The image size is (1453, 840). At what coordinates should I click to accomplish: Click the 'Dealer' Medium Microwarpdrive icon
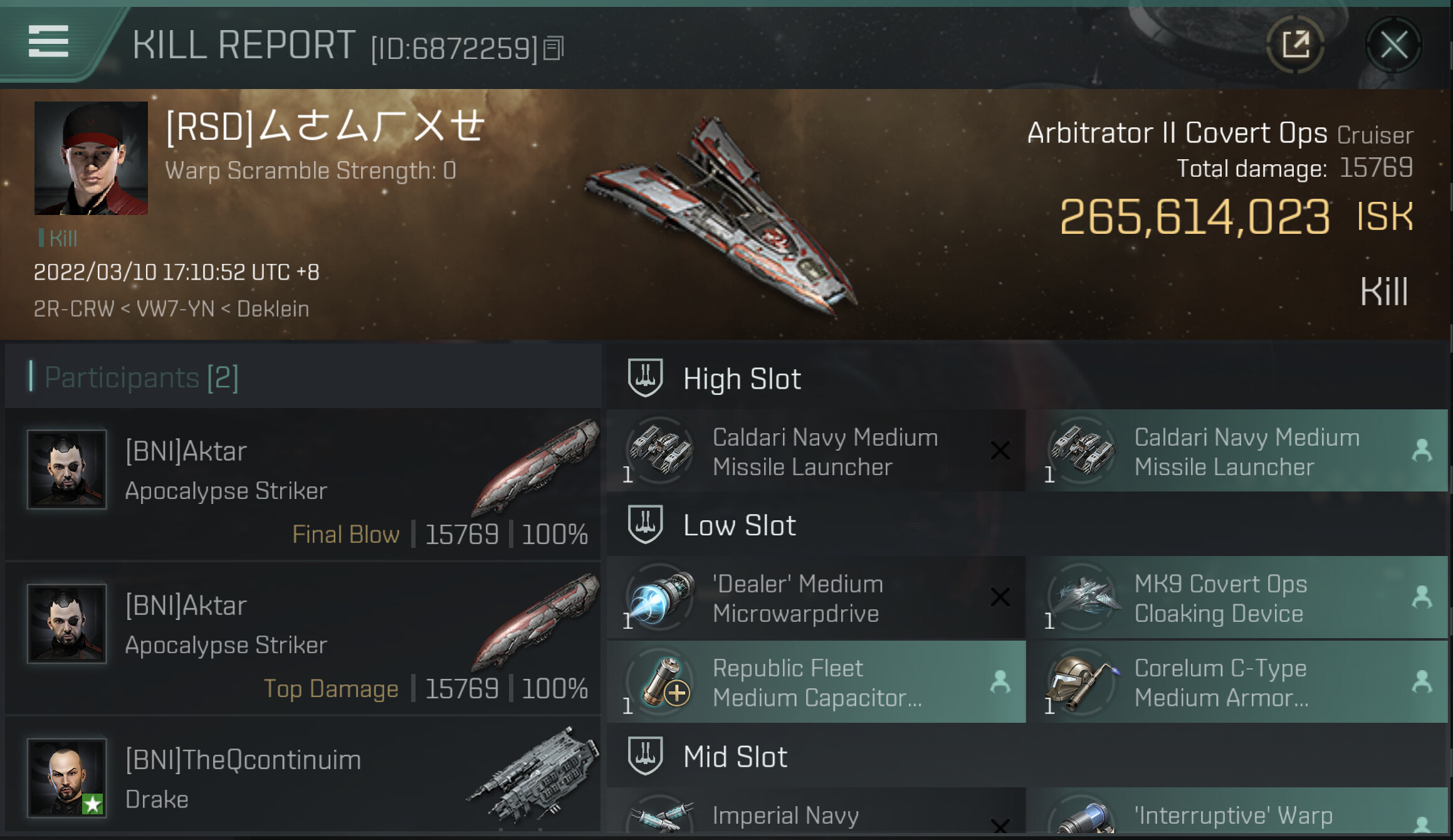coord(661,598)
